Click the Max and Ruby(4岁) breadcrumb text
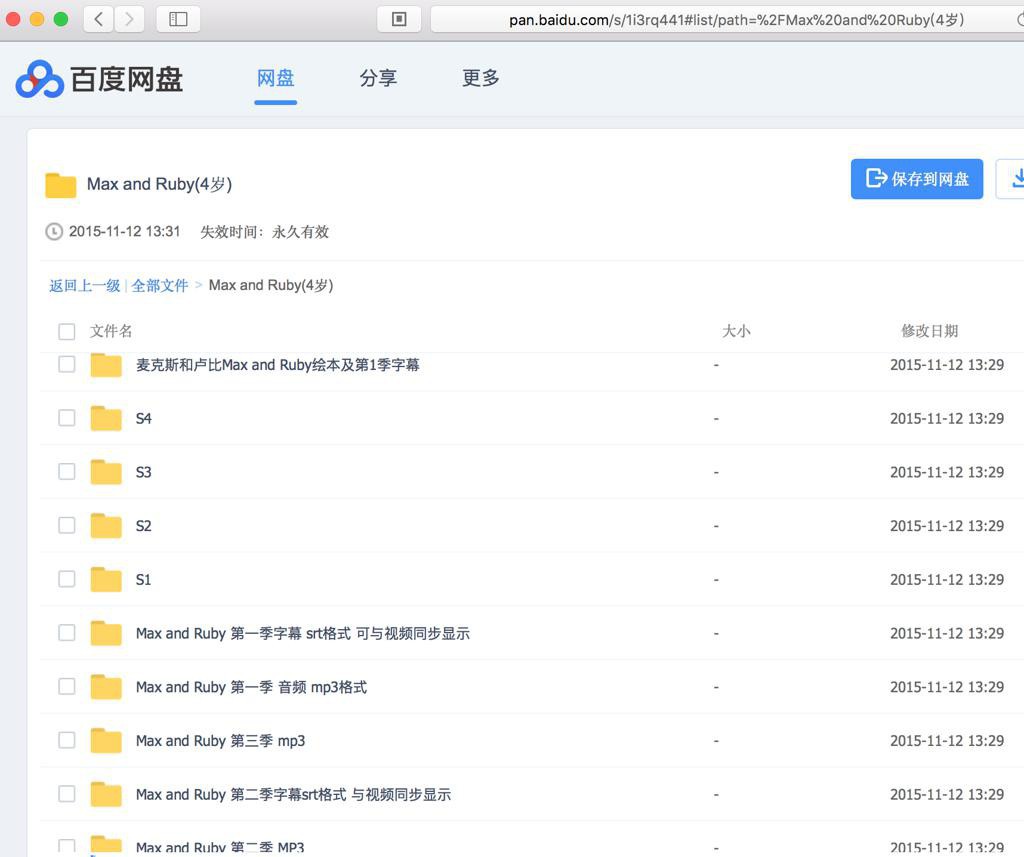 tap(271, 285)
